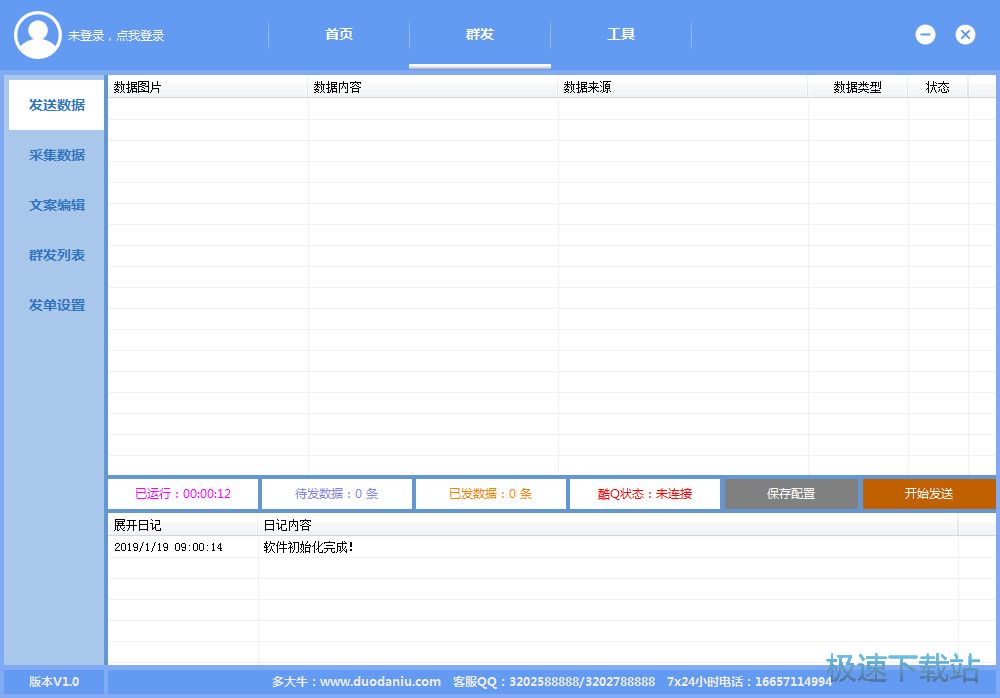Select the 软件初始化完成 log entry
This screenshot has height=698, width=1000.
(308, 547)
